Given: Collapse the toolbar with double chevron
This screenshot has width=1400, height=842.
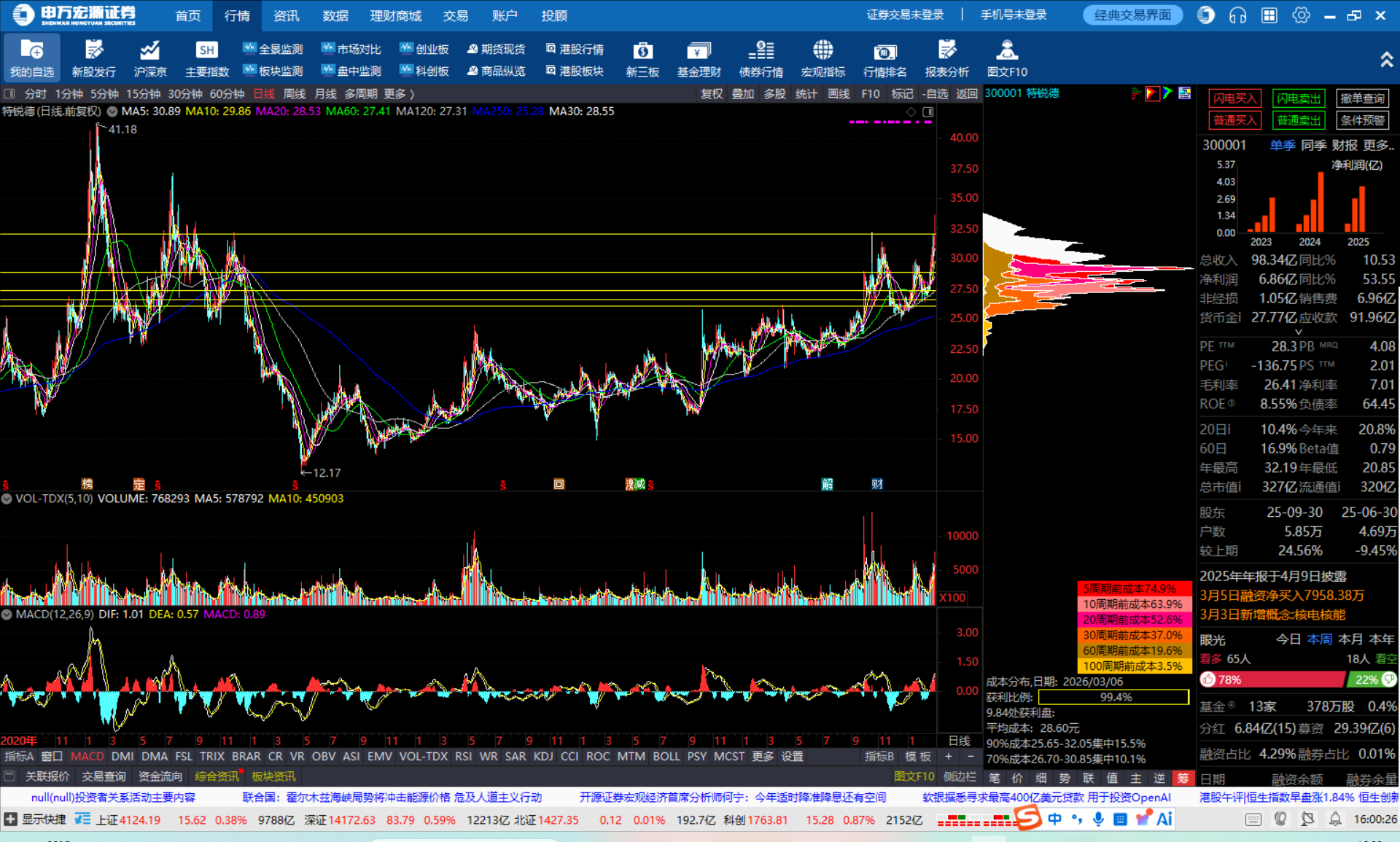Looking at the screenshot, I should (1386, 60).
